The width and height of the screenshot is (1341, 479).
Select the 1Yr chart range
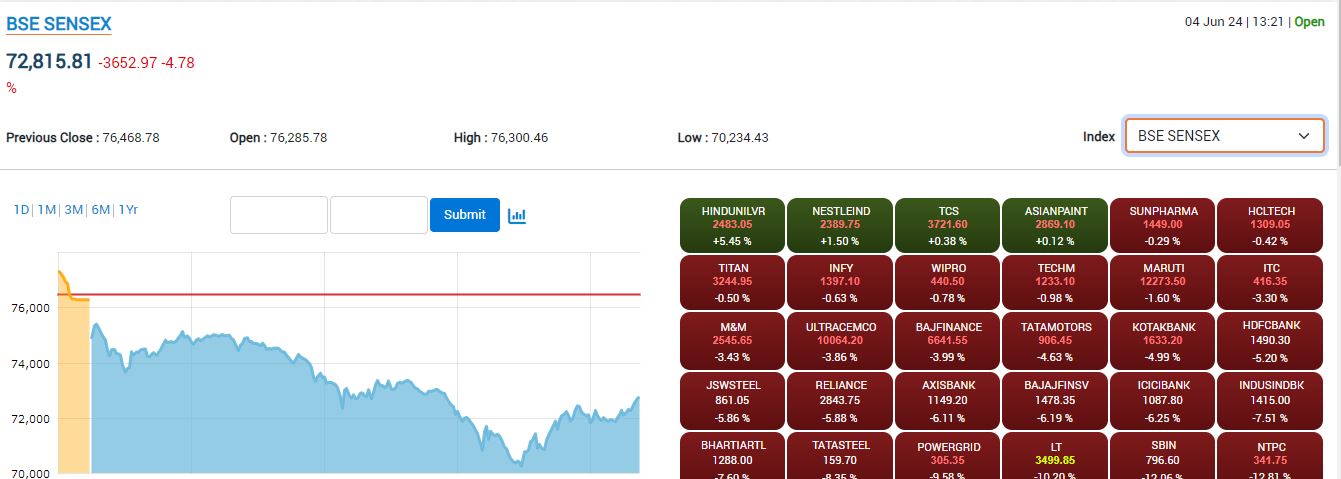[x=128, y=210]
